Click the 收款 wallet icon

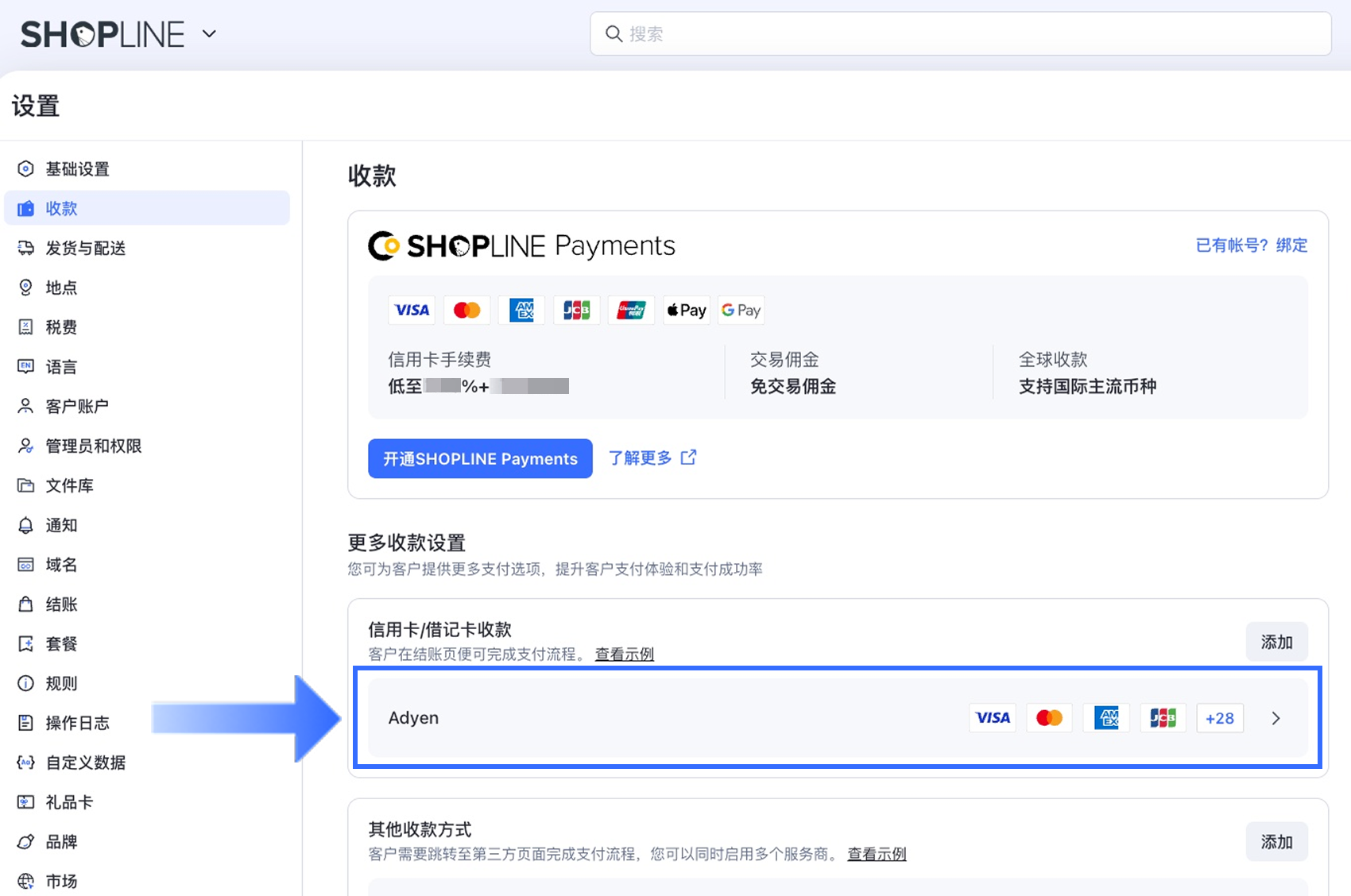tap(25, 208)
